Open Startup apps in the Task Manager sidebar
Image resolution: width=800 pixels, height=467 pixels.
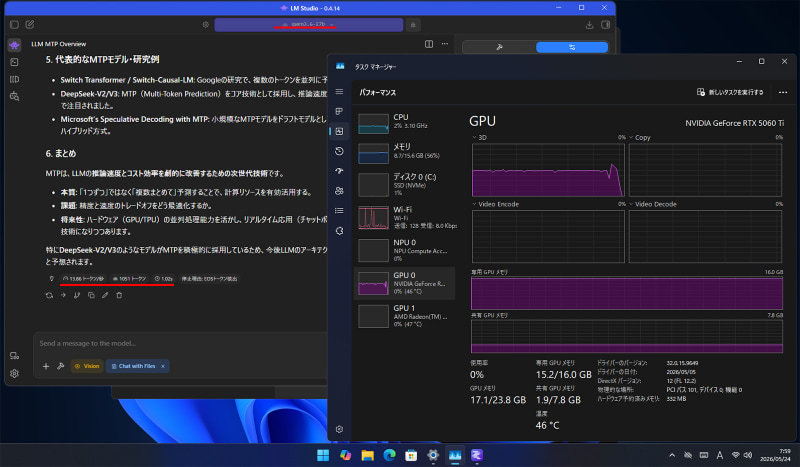tap(339, 171)
